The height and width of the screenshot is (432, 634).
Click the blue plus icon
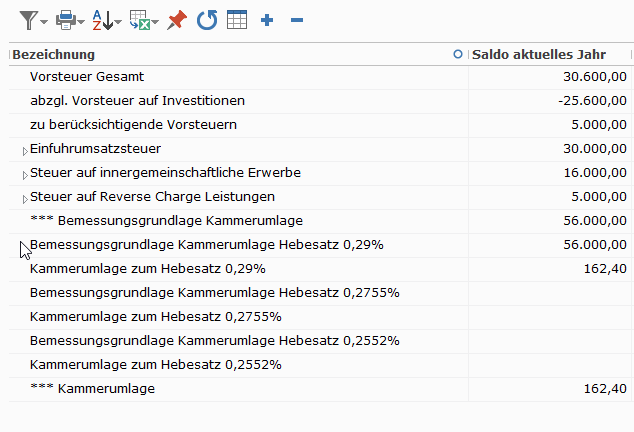(x=267, y=20)
